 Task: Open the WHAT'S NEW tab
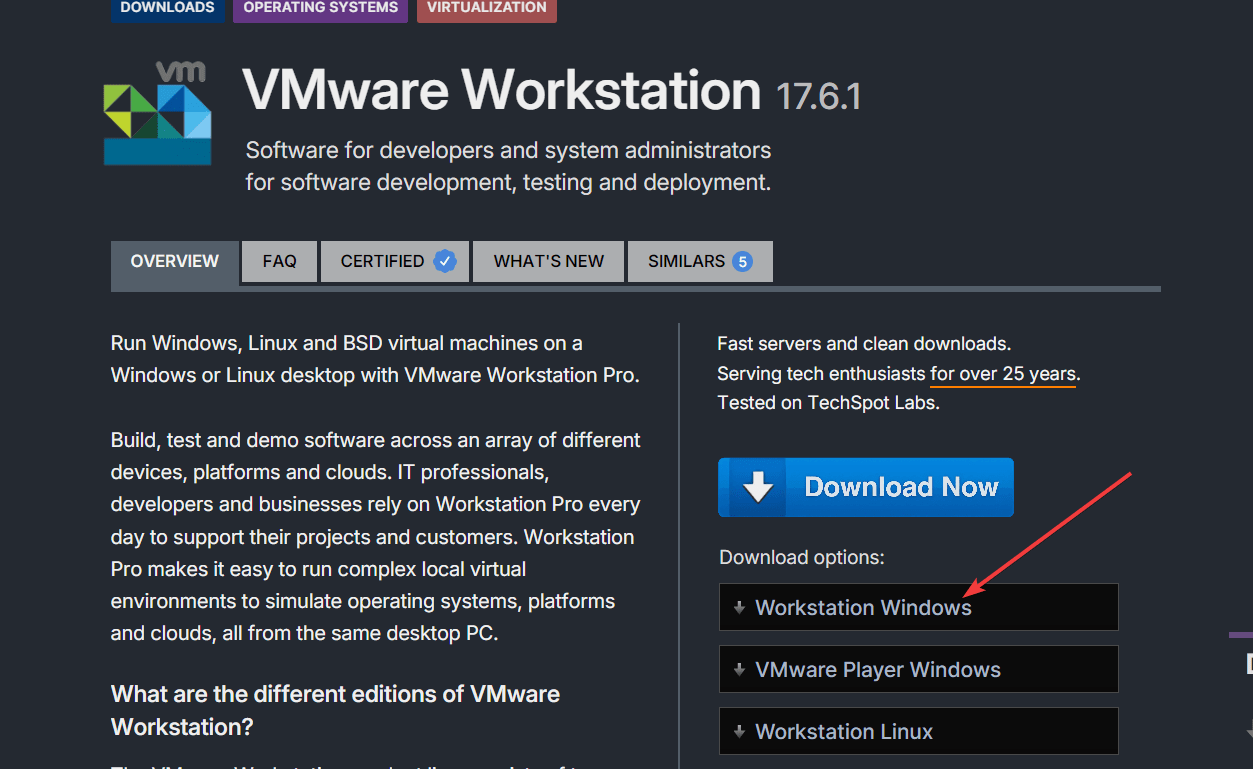pos(548,260)
